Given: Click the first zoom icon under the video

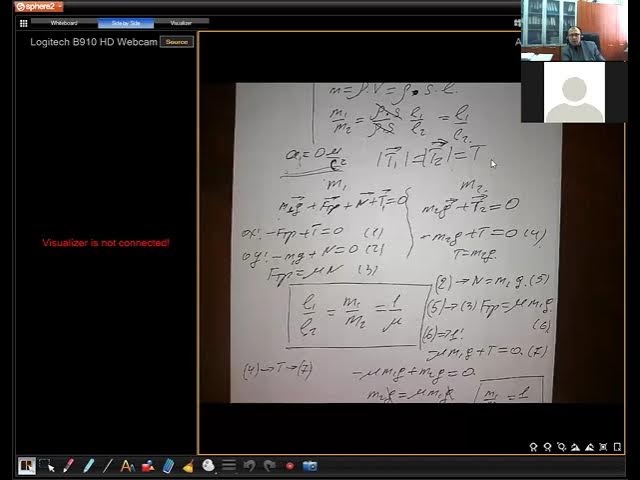Looking at the screenshot, I should click(x=533, y=447).
